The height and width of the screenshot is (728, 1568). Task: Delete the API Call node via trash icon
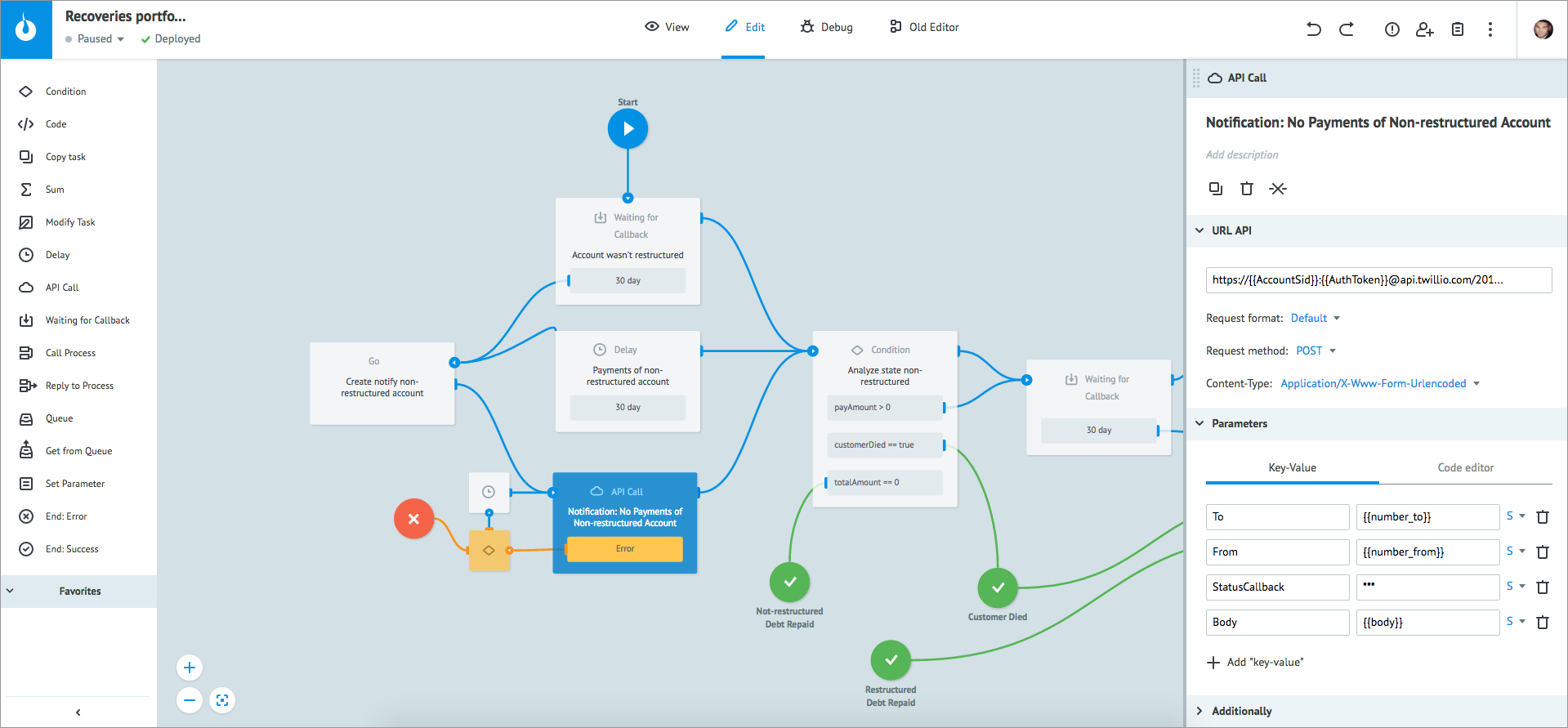pos(1247,189)
